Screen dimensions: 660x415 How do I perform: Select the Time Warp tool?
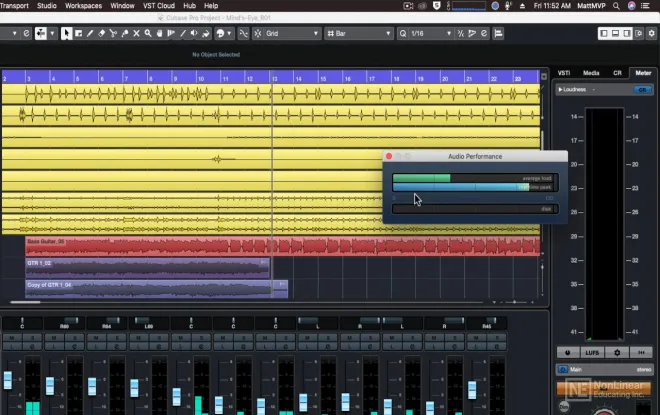point(171,33)
